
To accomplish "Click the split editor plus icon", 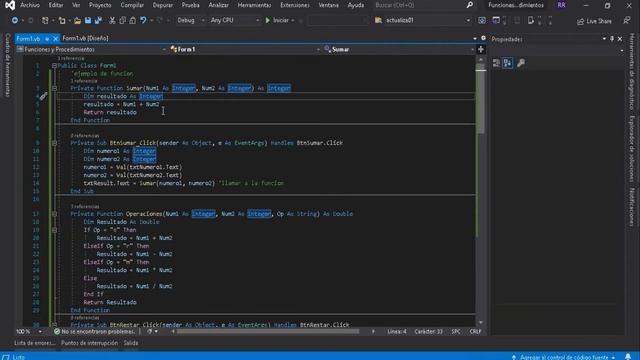I will 480,49.
